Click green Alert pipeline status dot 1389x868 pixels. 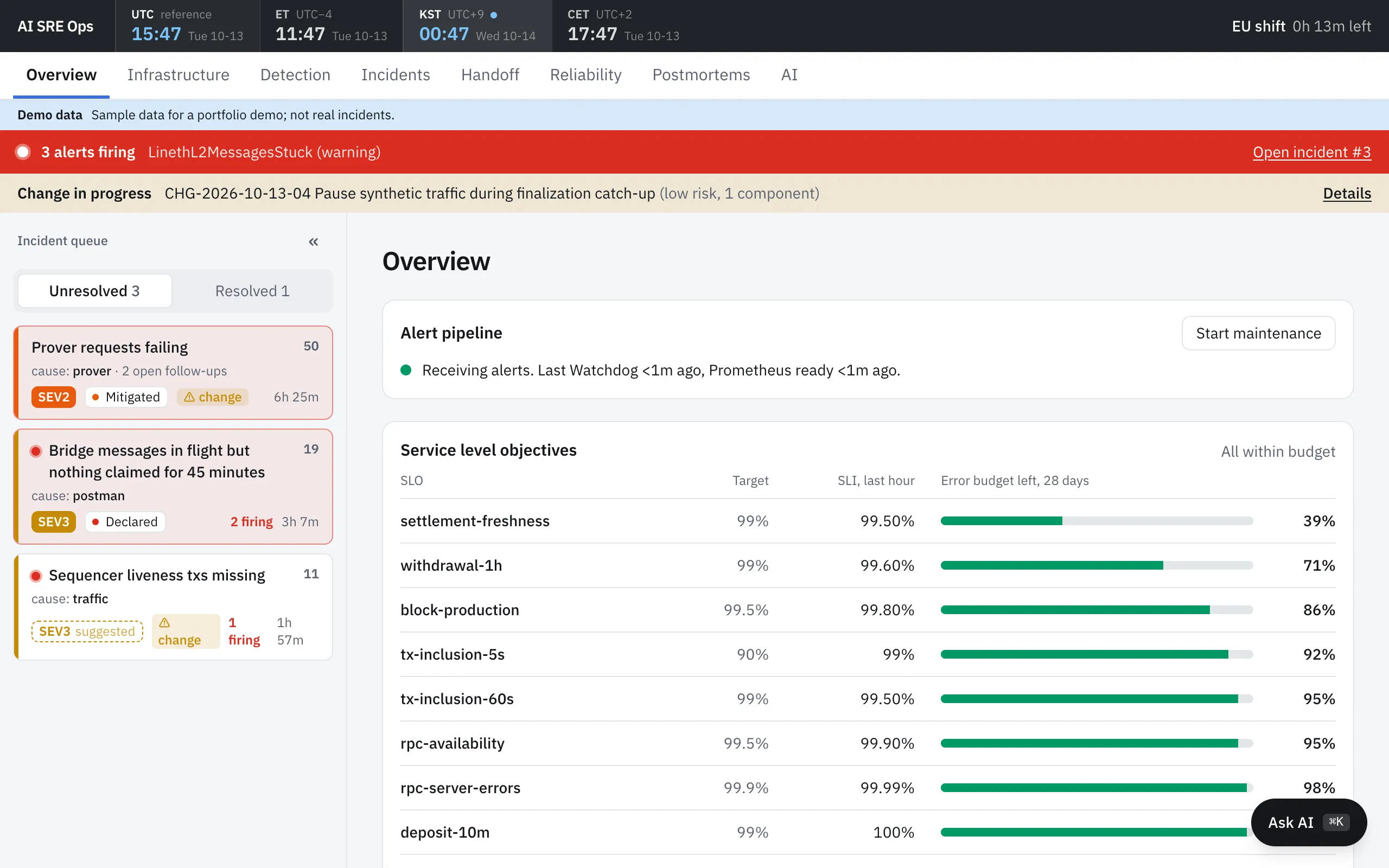[406, 371]
